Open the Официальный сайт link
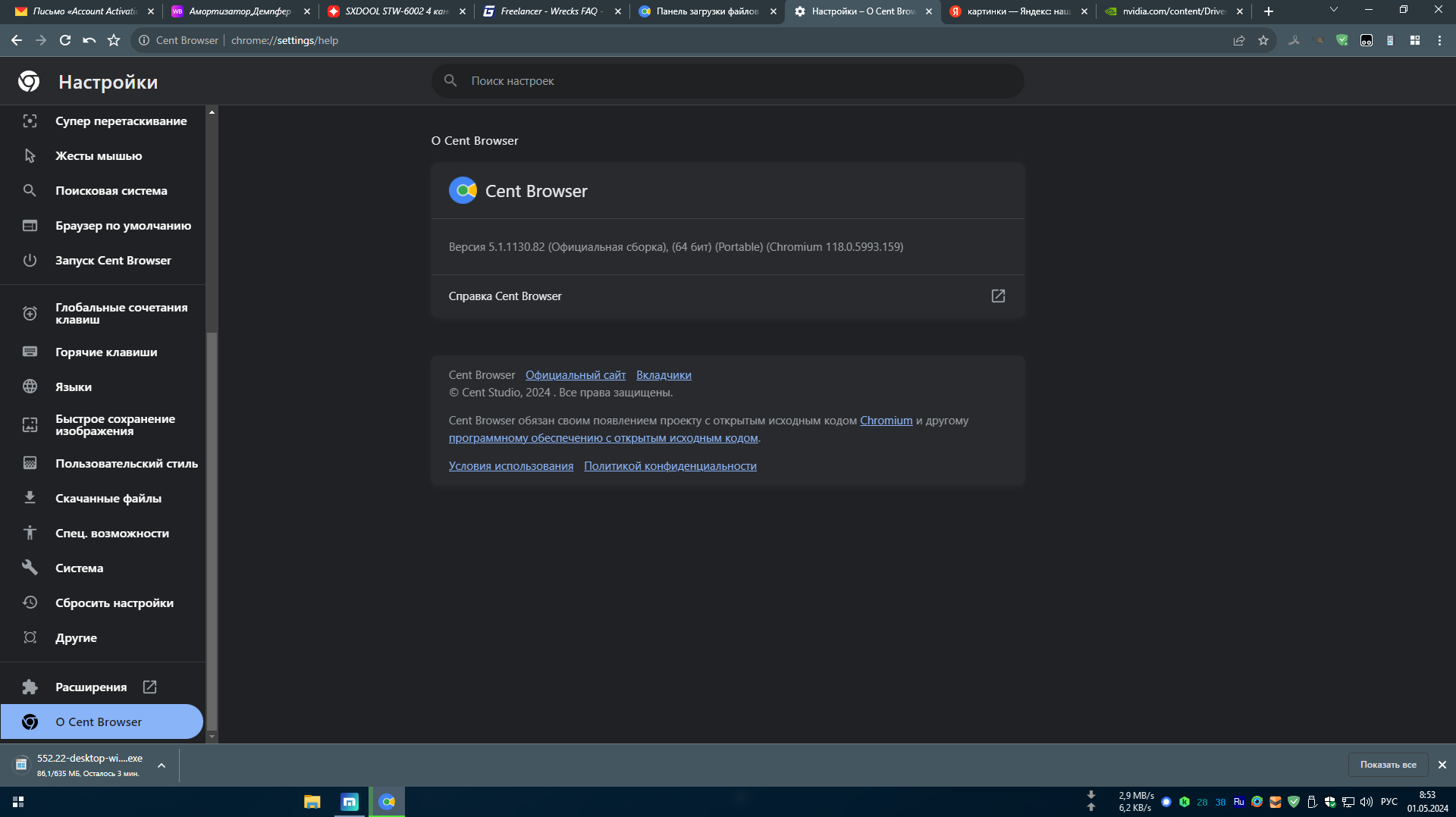Image resolution: width=1456 pixels, height=817 pixels. [x=576, y=375]
